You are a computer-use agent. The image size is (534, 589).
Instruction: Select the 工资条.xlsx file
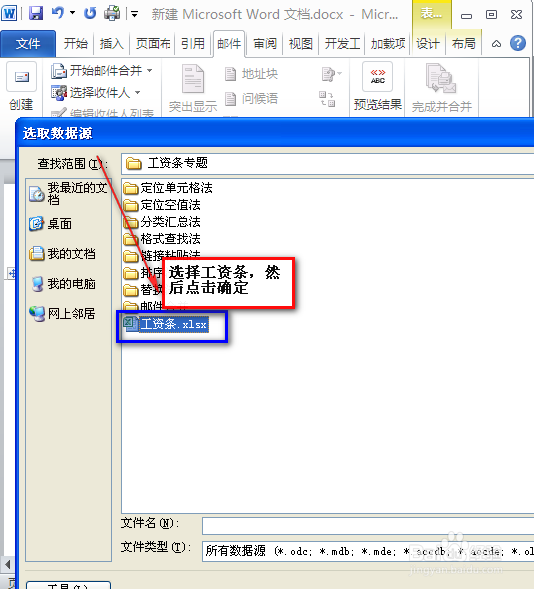tap(166, 324)
